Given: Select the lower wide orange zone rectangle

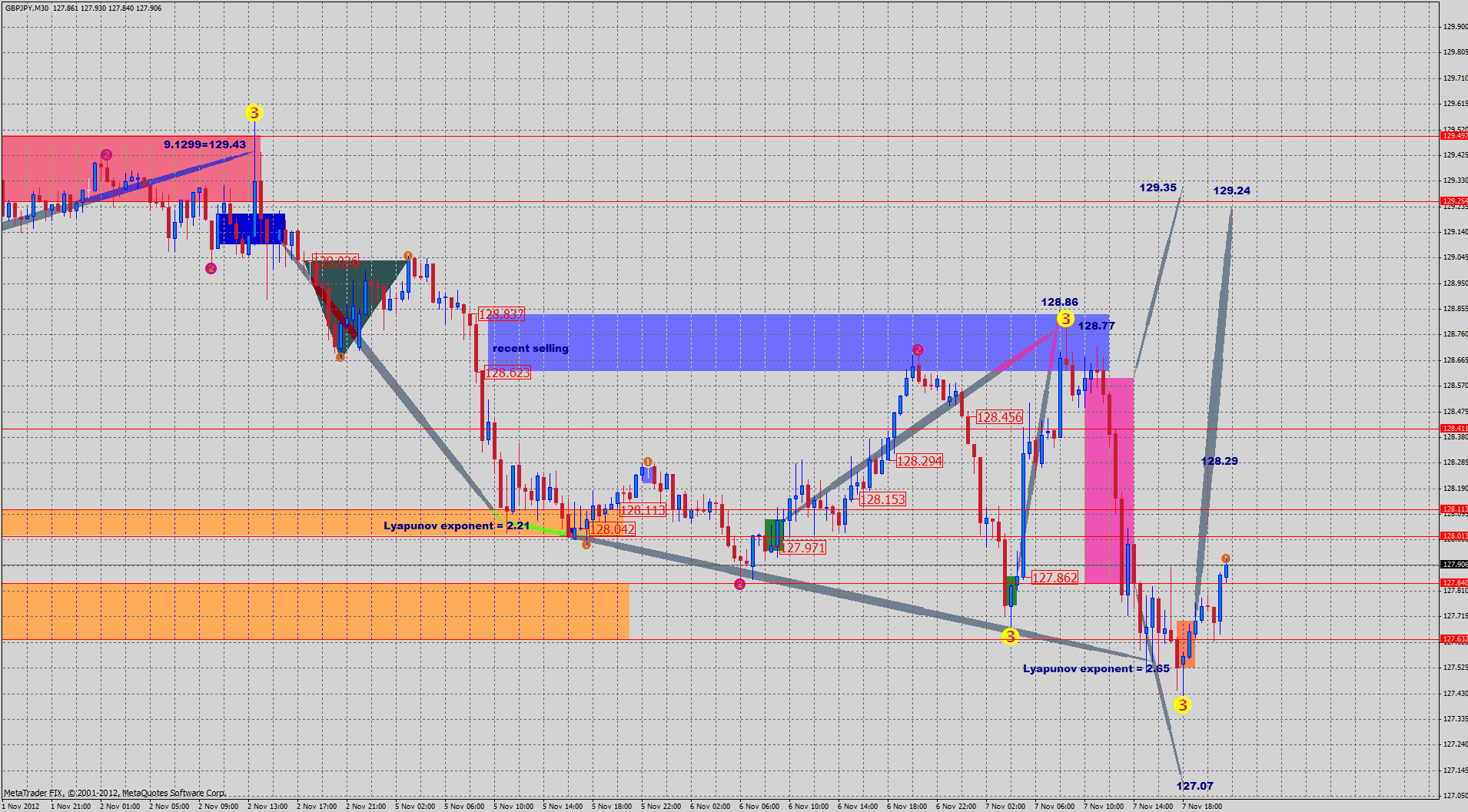Looking at the screenshot, I should (315, 611).
